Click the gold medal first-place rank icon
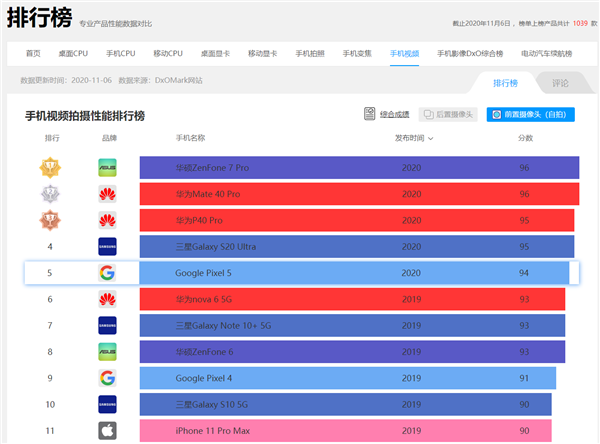Image resolution: width=600 pixels, height=444 pixels. (51, 168)
